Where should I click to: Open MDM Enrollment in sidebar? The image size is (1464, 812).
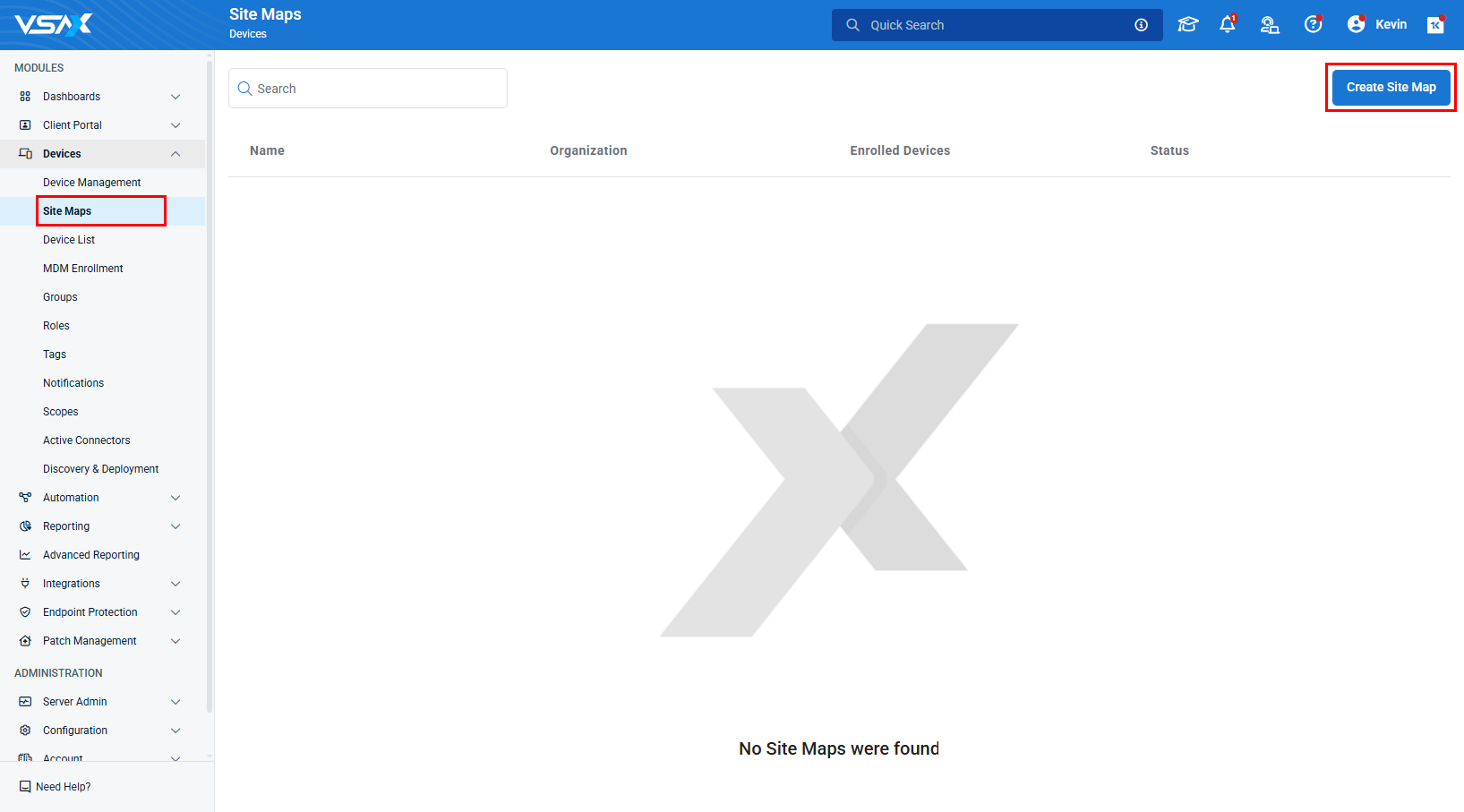pos(83,269)
